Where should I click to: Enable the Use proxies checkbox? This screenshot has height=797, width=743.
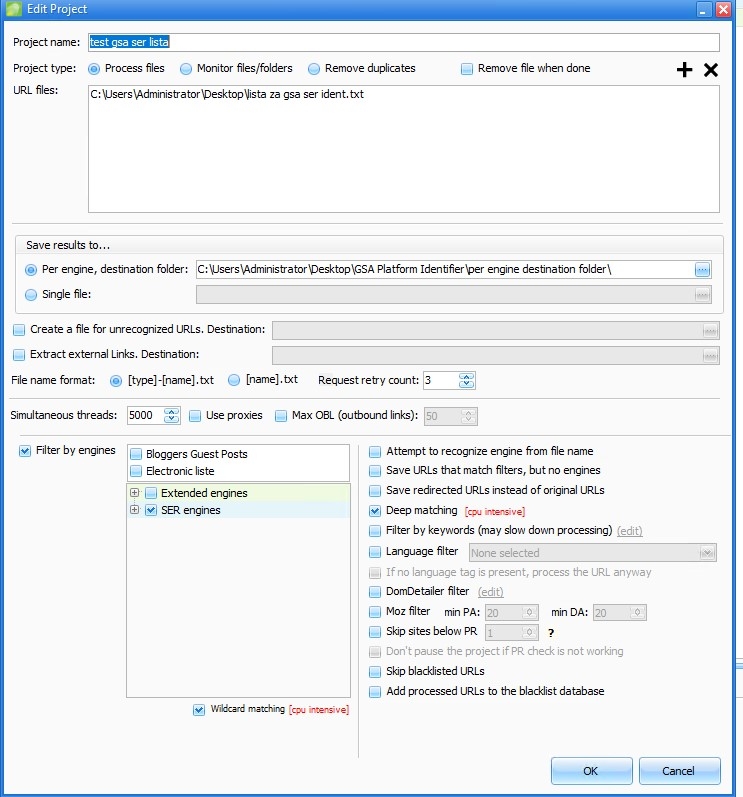pos(196,415)
